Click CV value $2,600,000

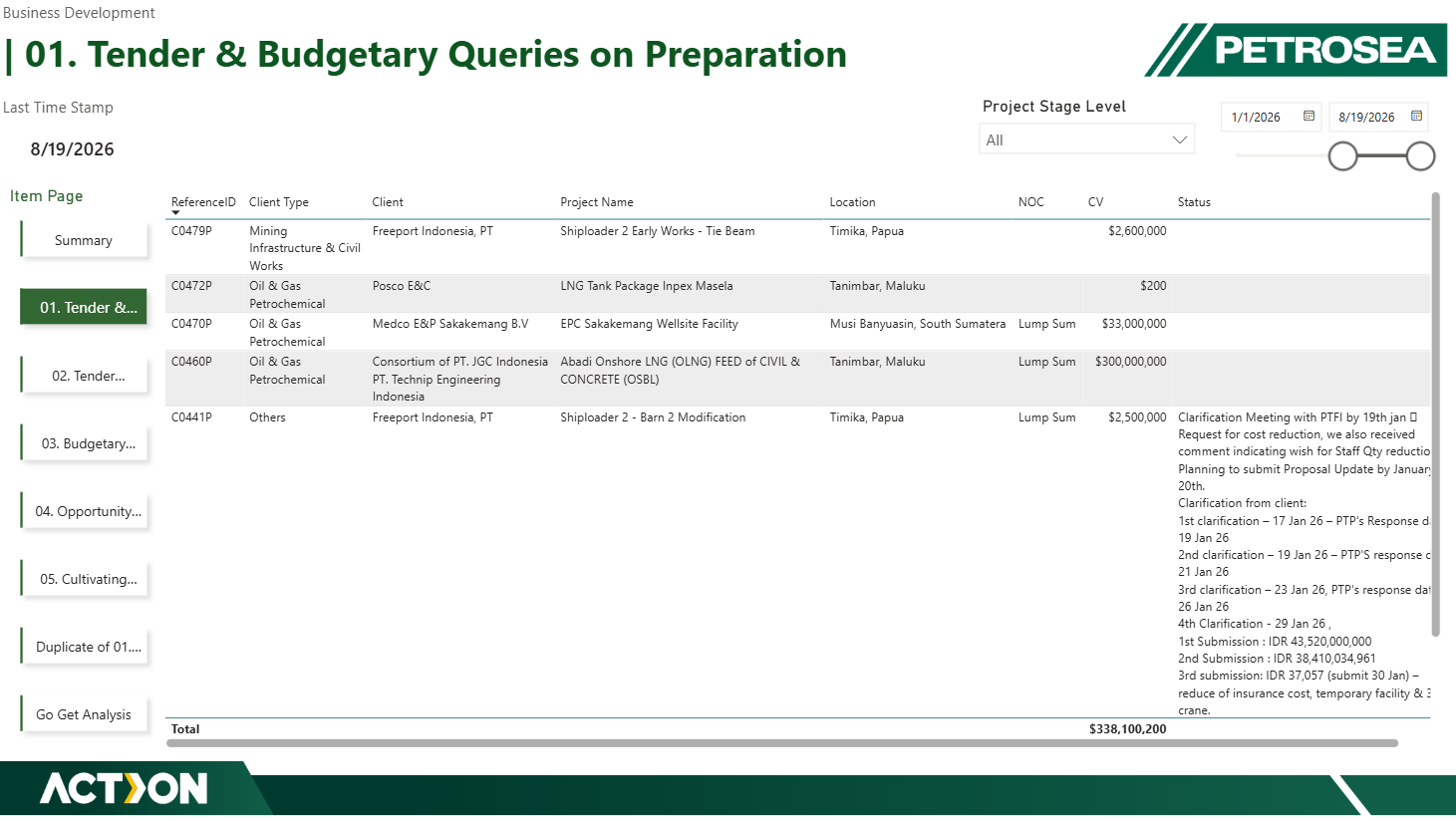(x=1137, y=230)
